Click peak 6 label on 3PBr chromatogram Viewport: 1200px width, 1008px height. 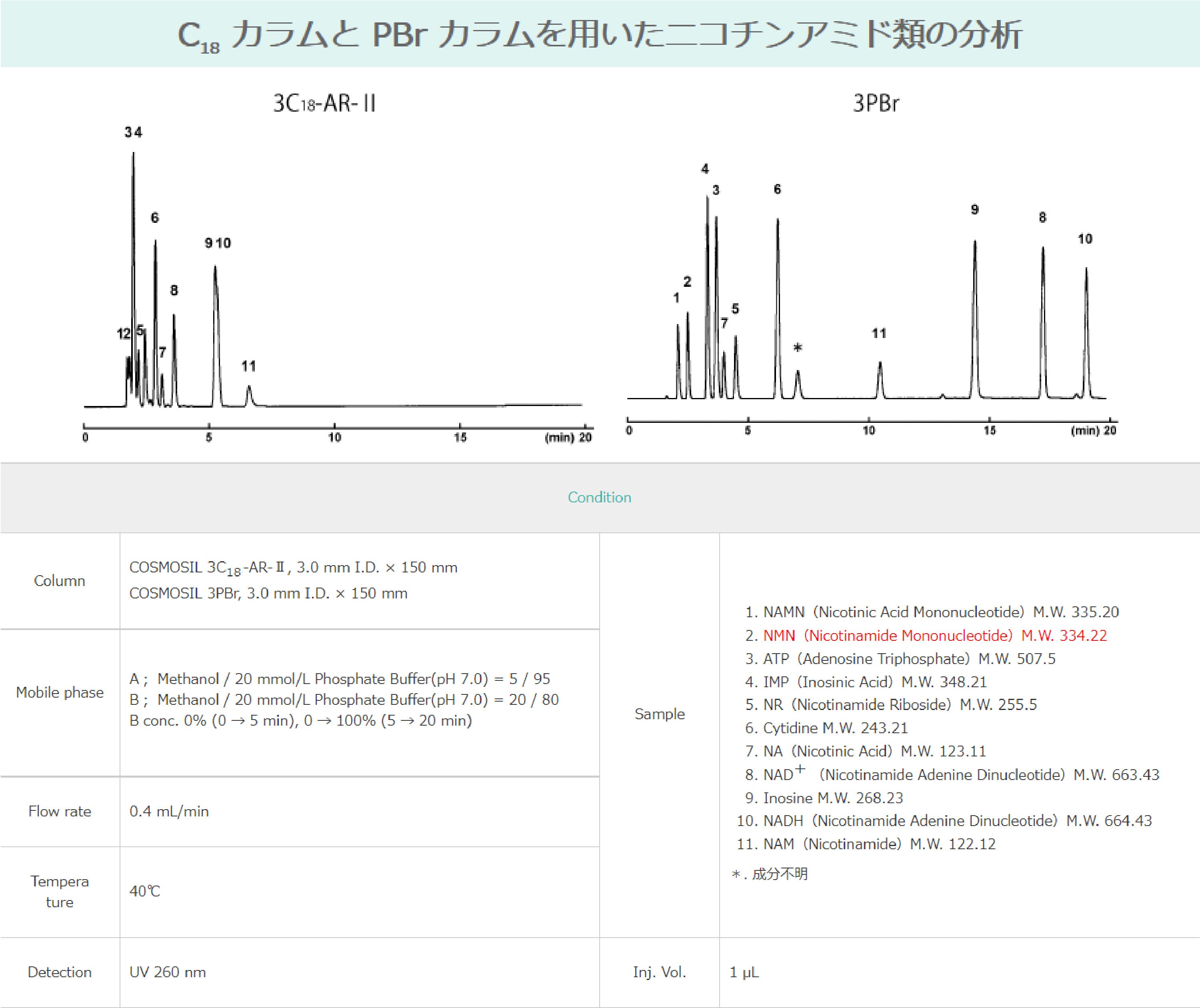click(x=777, y=190)
